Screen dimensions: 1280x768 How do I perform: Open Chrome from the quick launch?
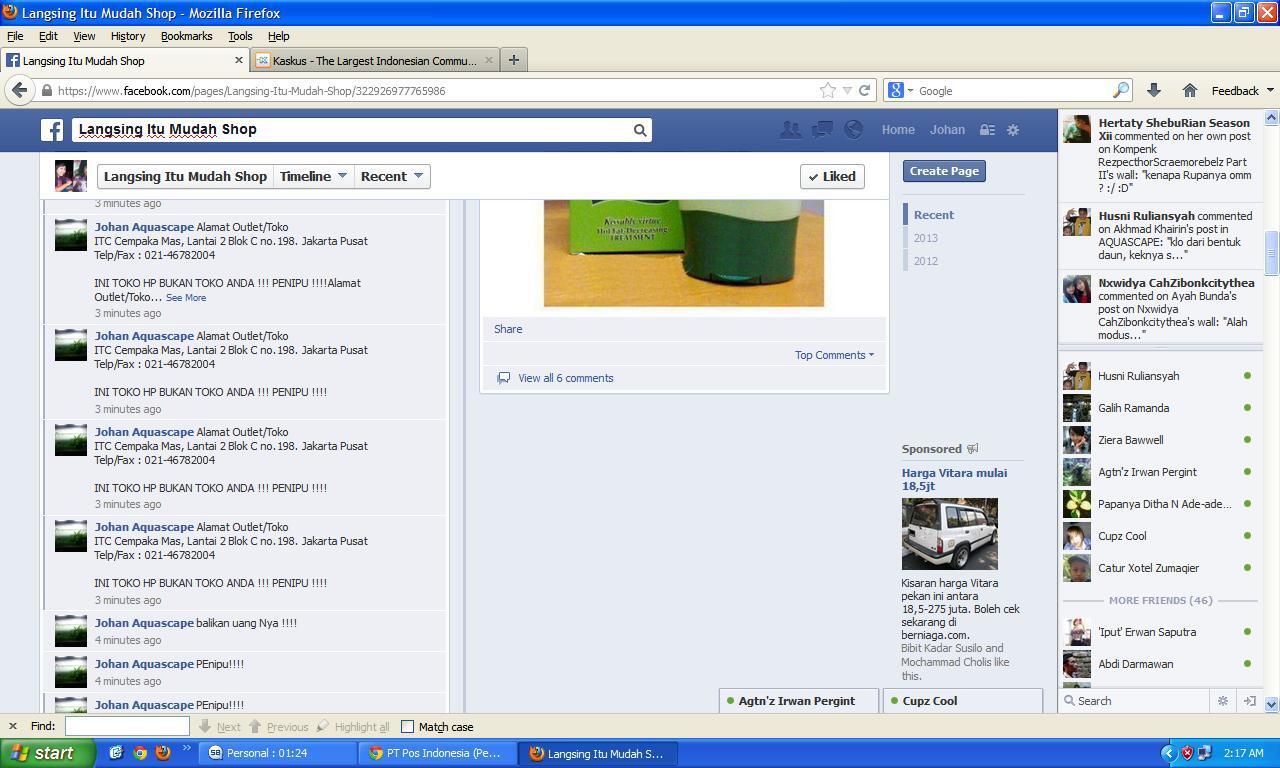(x=140, y=753)
